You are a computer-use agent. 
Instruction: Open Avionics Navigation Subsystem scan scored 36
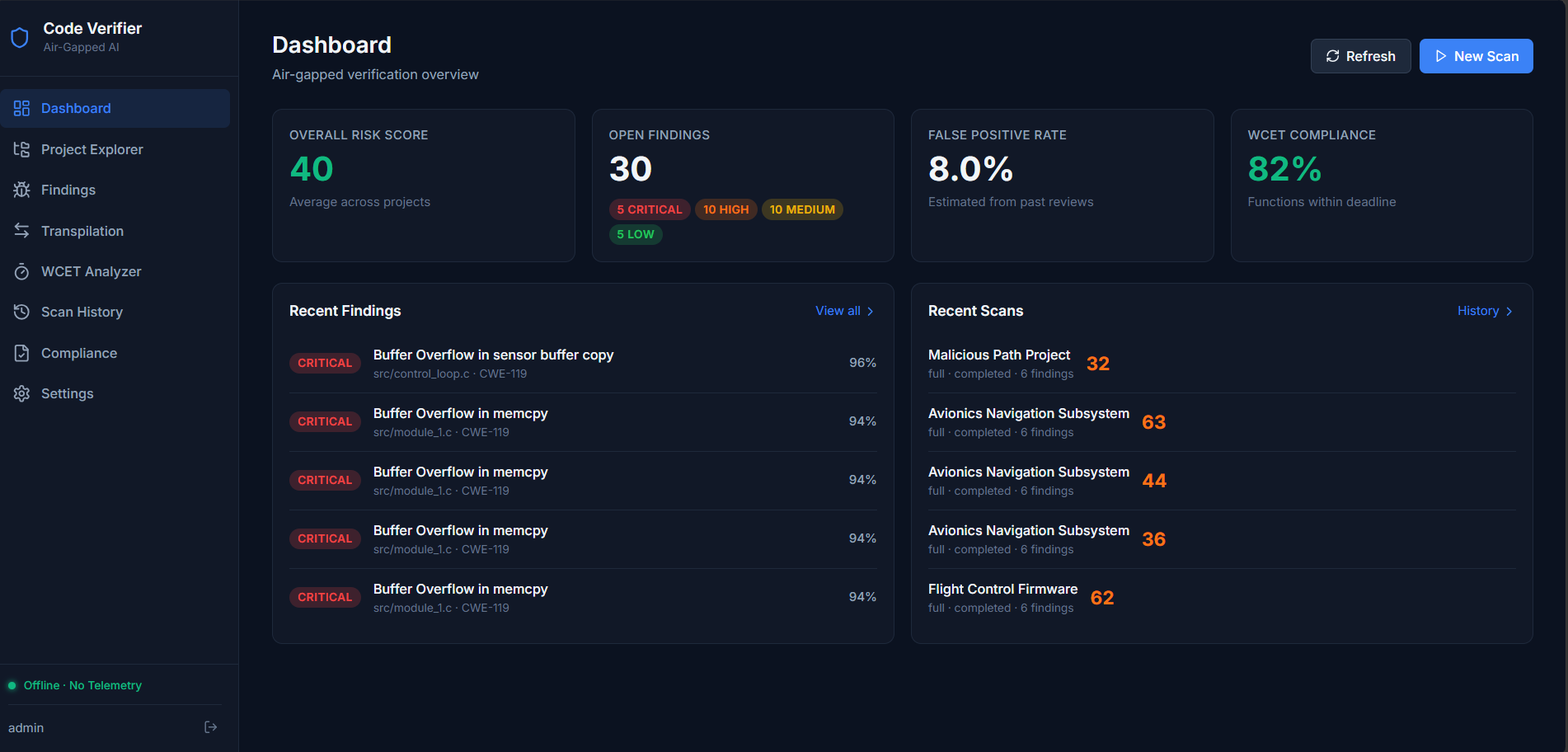(x=1222, y=539)
